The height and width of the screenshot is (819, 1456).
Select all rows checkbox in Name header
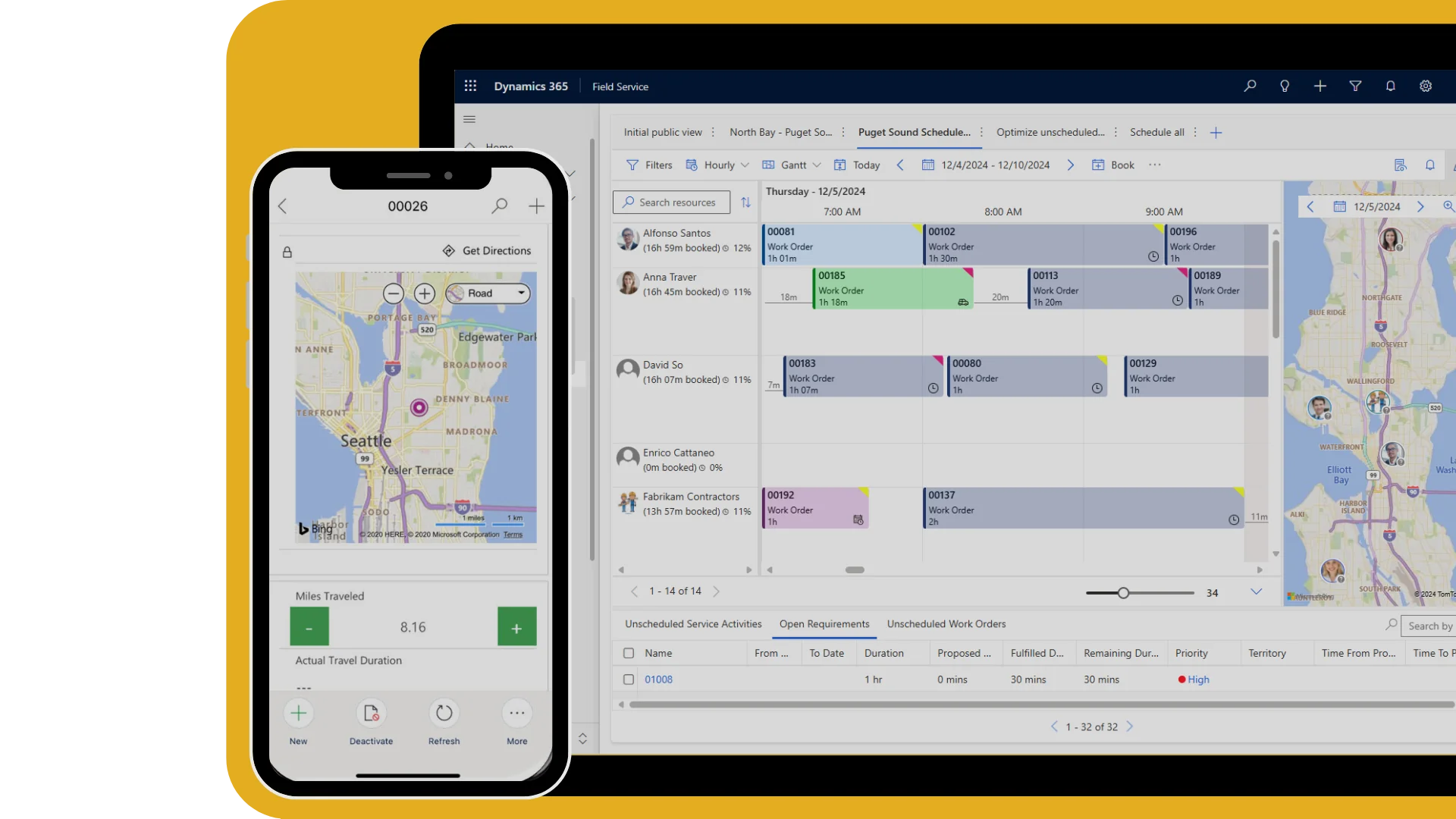click(629, 653)
